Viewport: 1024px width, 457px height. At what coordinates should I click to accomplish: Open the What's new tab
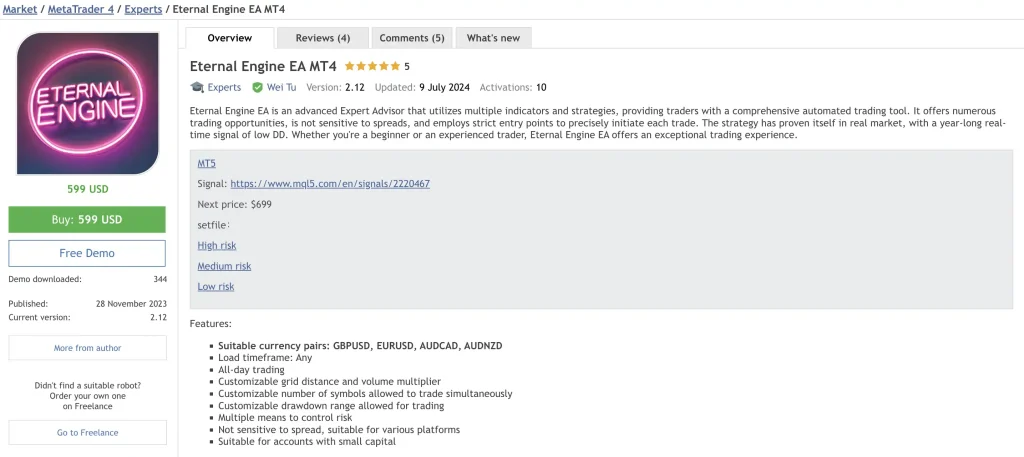(x=494, y=38)
